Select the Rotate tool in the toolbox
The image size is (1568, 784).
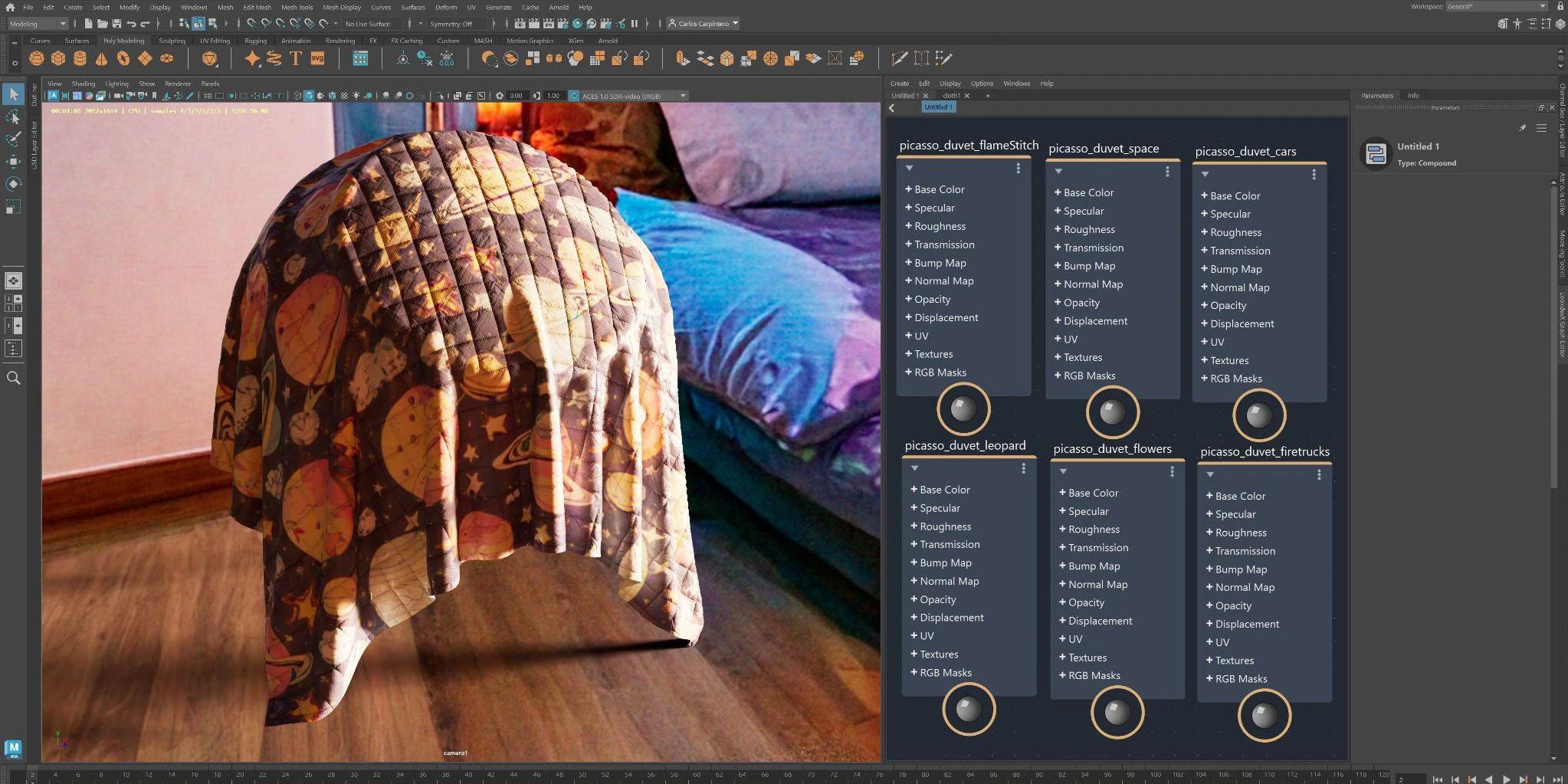13,184
